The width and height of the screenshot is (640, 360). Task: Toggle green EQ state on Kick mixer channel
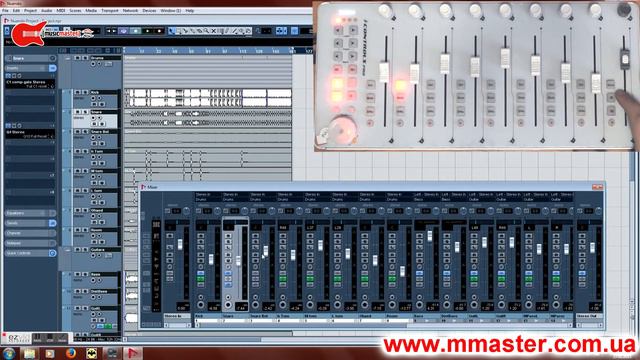tap(200, 279)
